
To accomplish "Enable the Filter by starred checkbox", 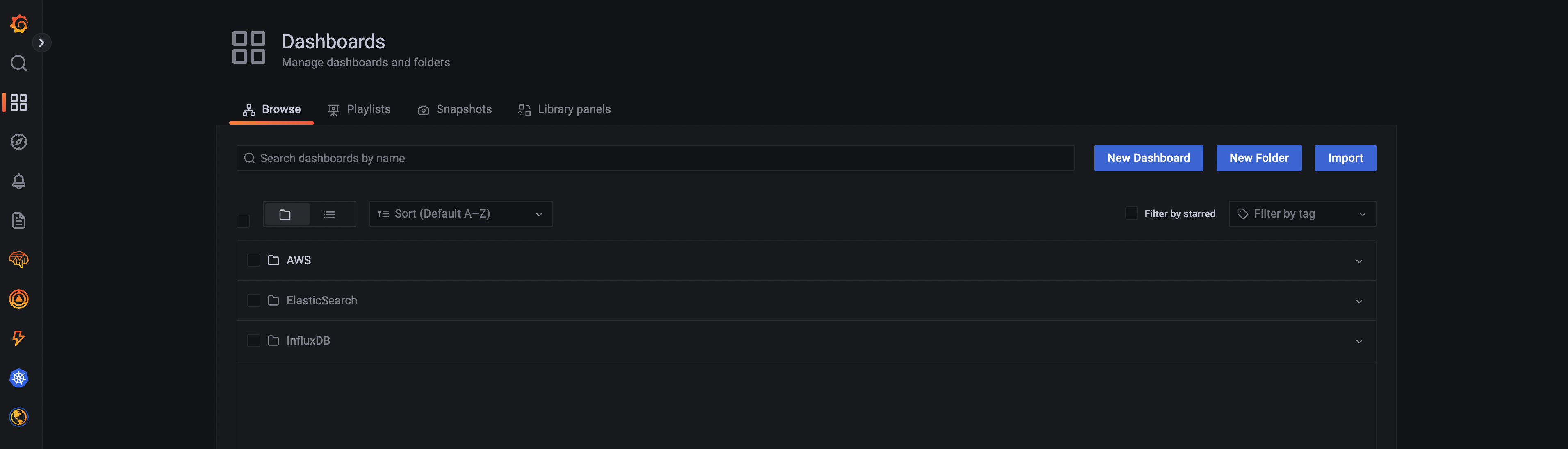I will coord(1131,213).
